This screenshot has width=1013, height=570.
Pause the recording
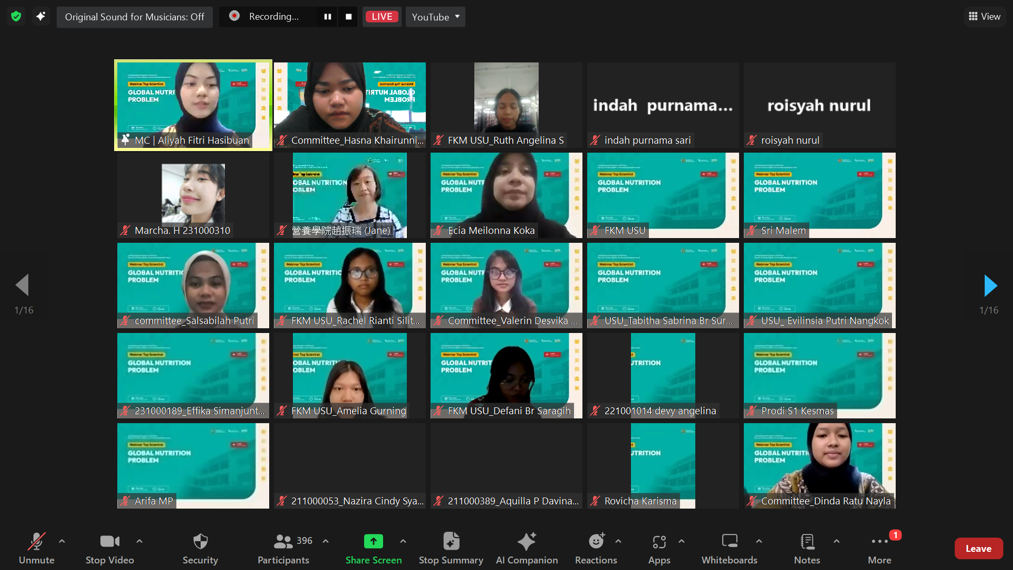point(328,17)
